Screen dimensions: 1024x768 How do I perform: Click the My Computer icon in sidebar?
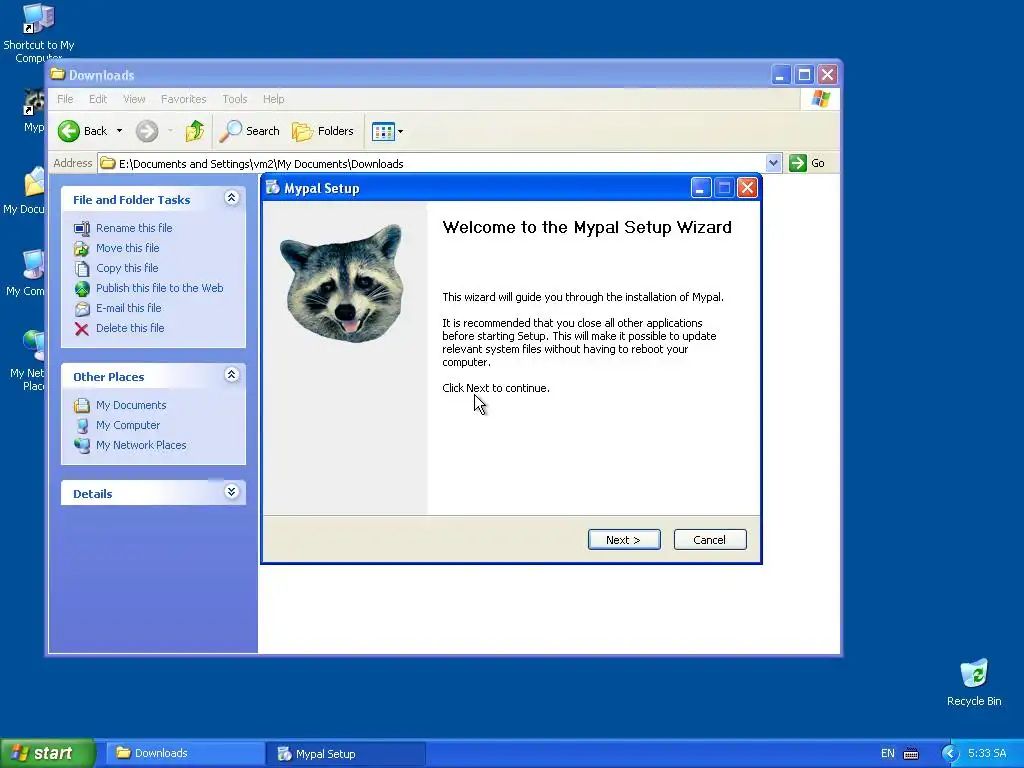tap(82, 426)
